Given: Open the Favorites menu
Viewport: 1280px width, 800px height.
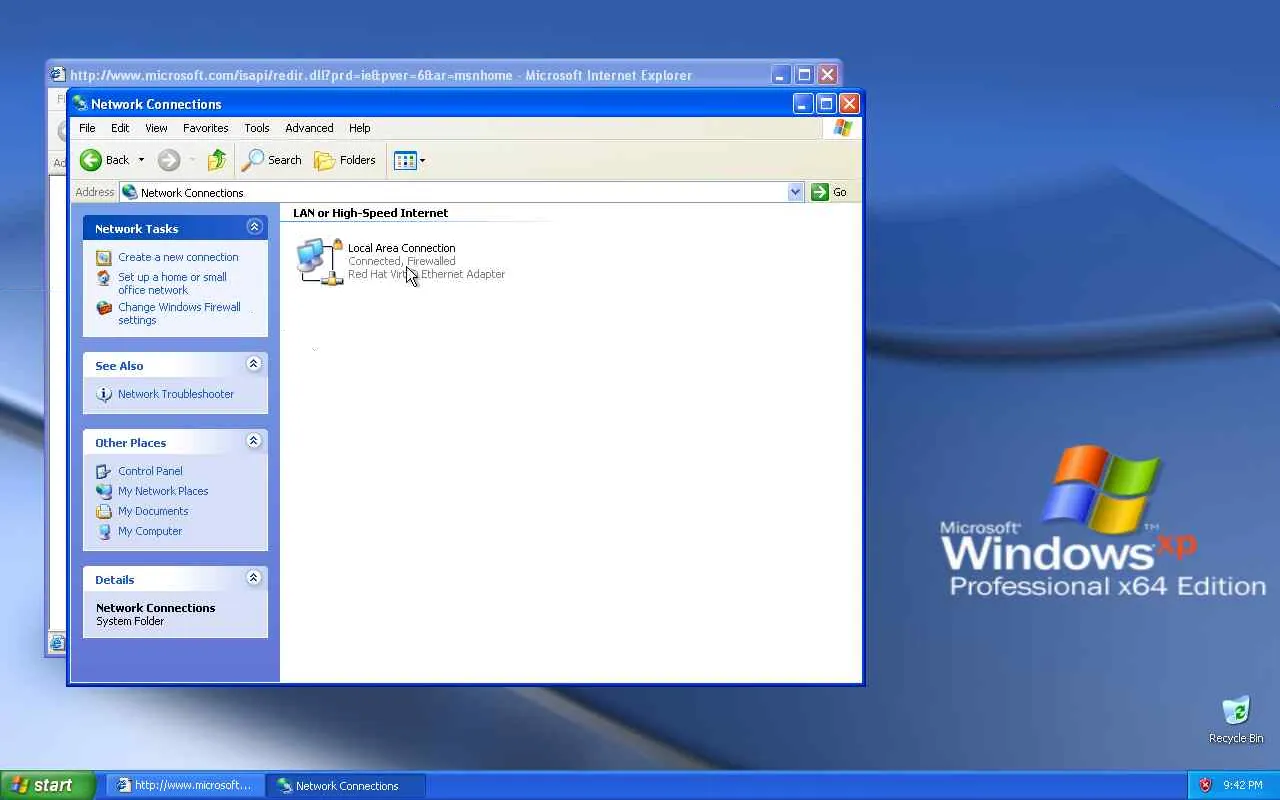Looking at the screenshot, I should pos(206,128).
